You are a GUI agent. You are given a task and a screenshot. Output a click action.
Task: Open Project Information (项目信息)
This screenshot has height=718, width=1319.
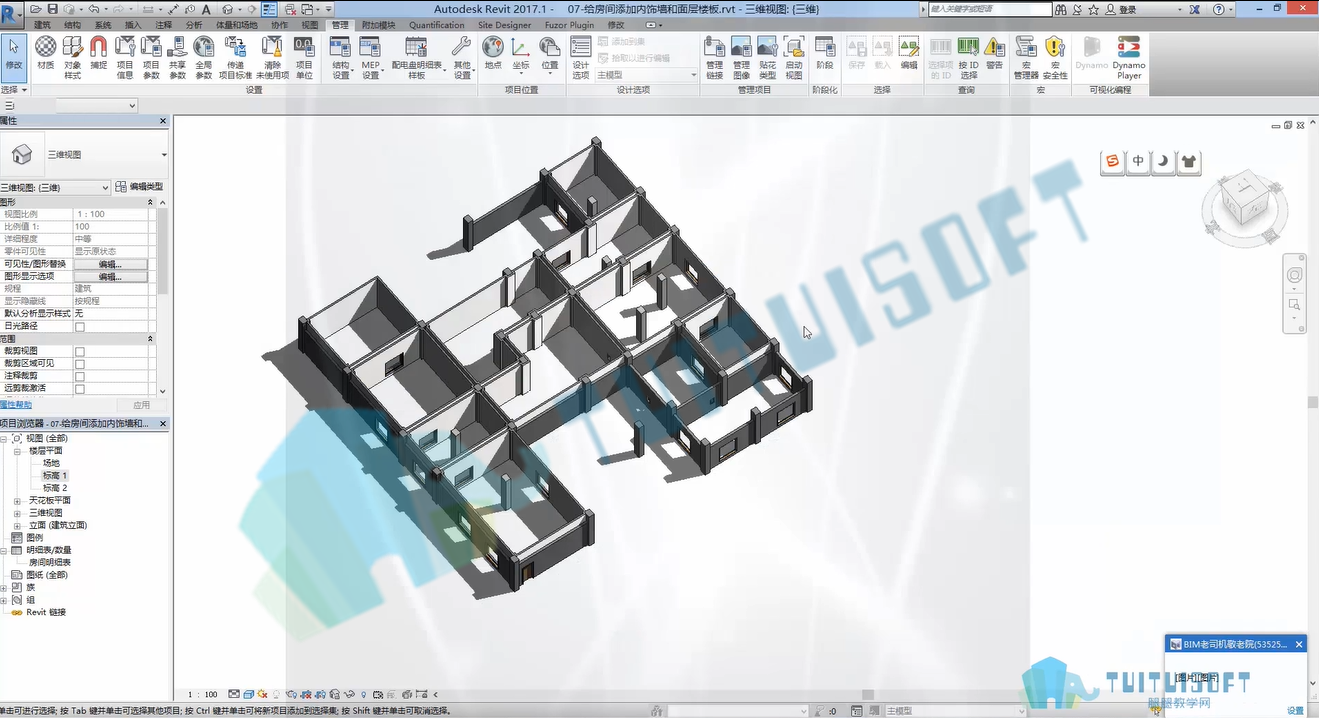[125, 58]
